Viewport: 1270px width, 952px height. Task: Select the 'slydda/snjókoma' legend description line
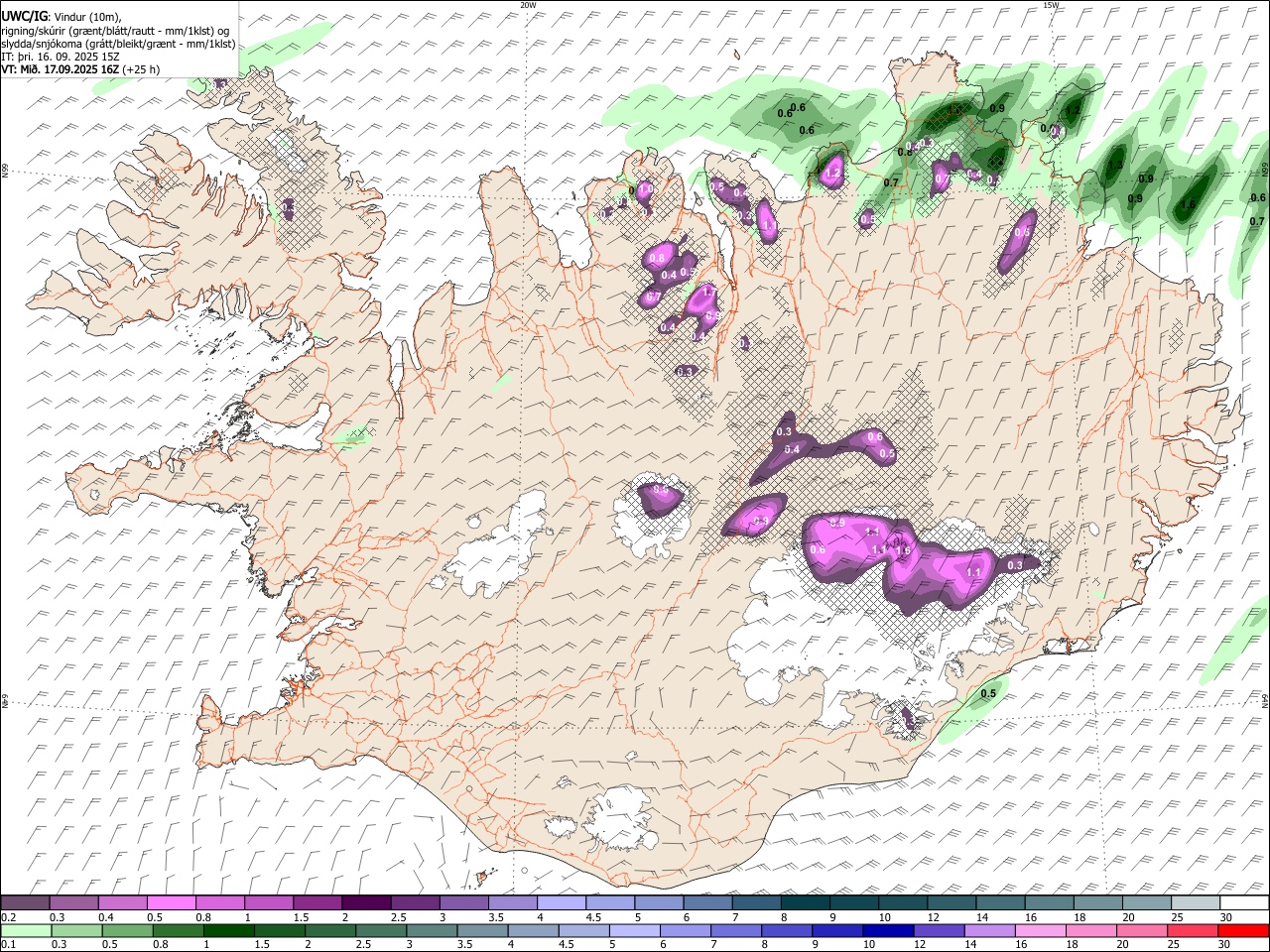[119, 44]
